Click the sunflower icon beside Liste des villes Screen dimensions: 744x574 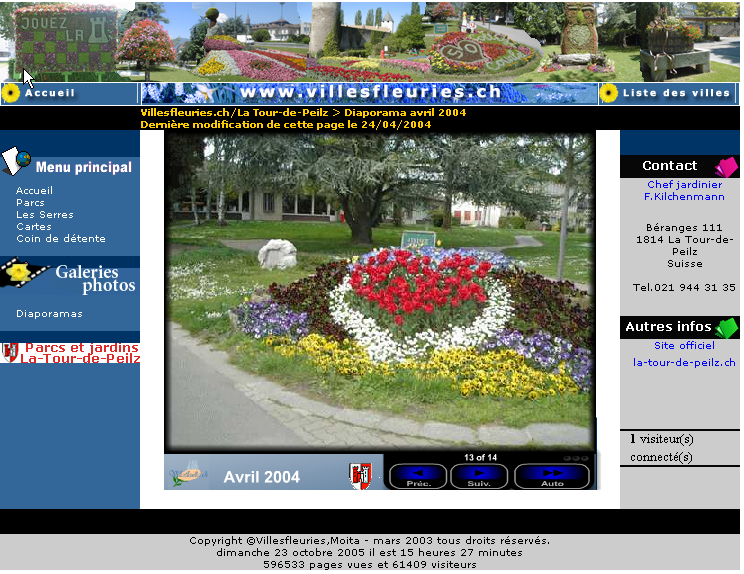608,93
